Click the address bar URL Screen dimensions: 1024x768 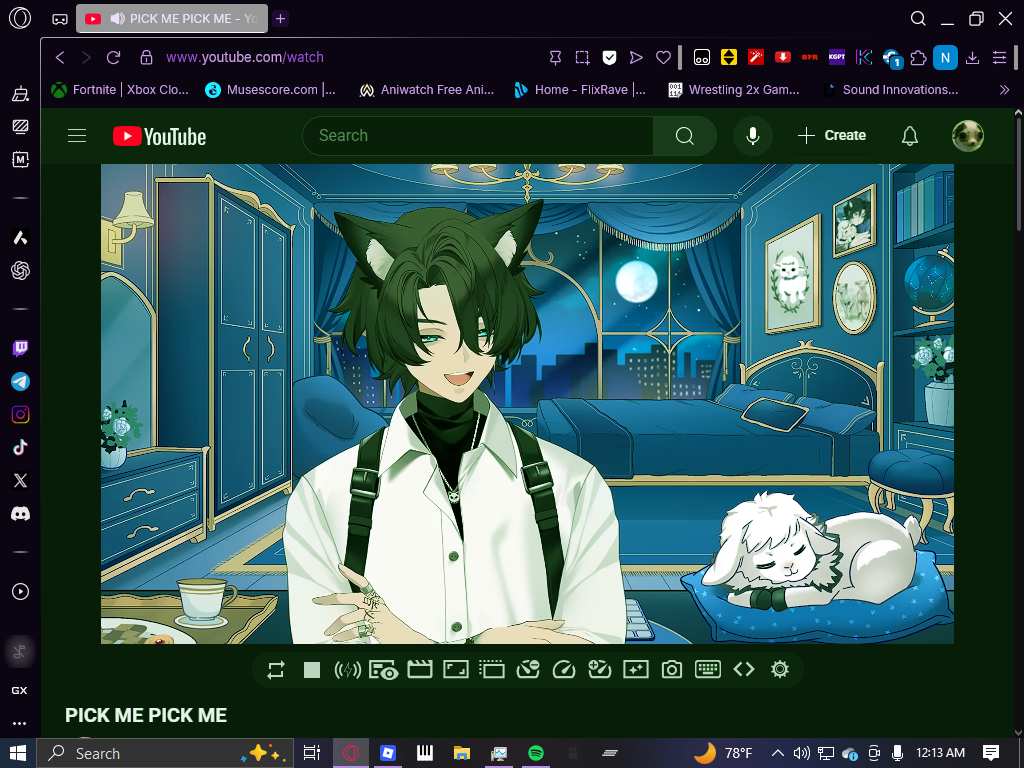(245, 57)
